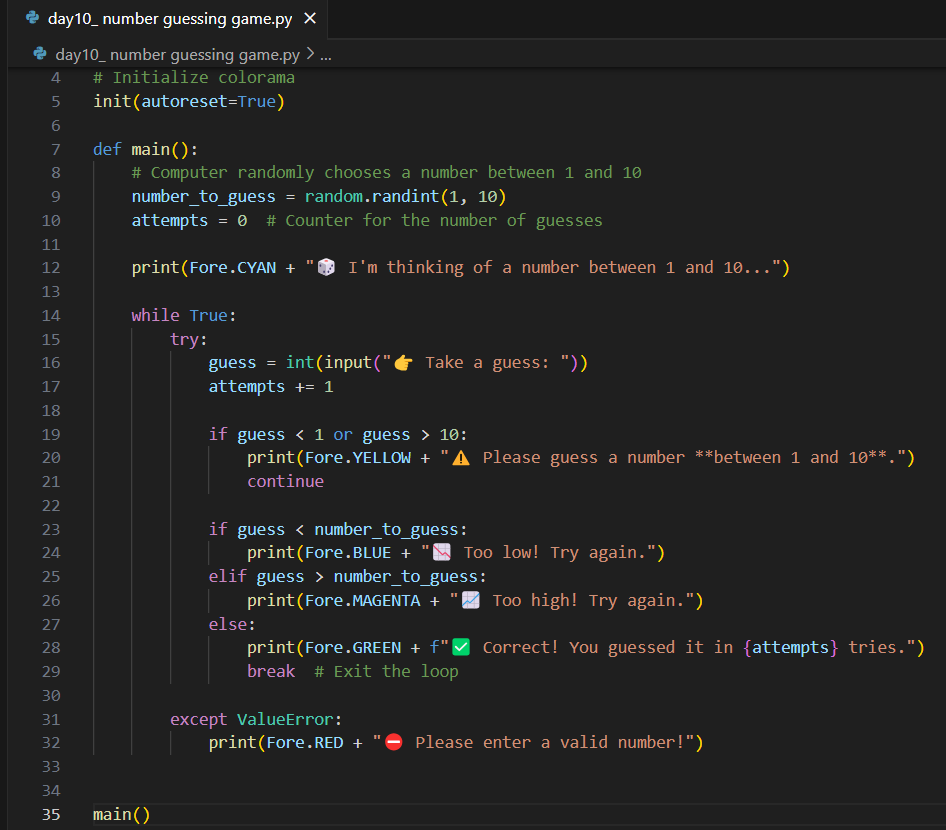Click 'attempts += 1' on line 17

(x=271, y=387)
